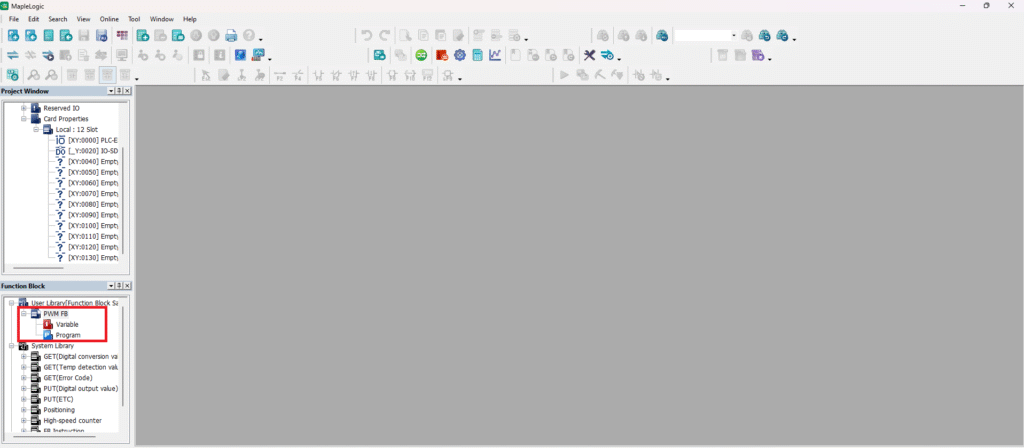Expand the High-speed counter node
The width and height of the screenshot is (1024, 448).
coord(24,421)
